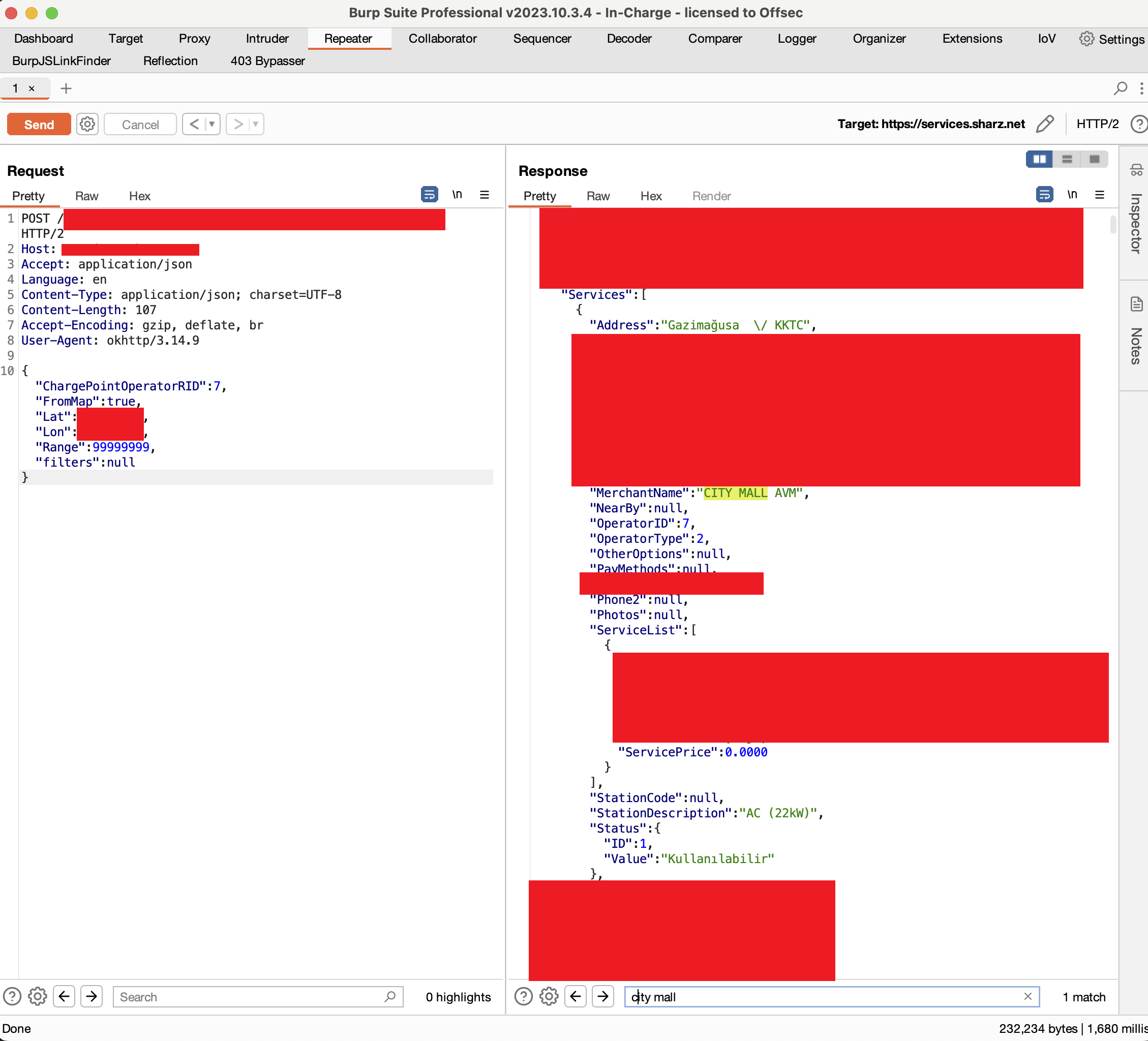1148x1041 pixels.
Task: Search Repeater tabs with magnifier icon
Action: tap(1120, 88)
